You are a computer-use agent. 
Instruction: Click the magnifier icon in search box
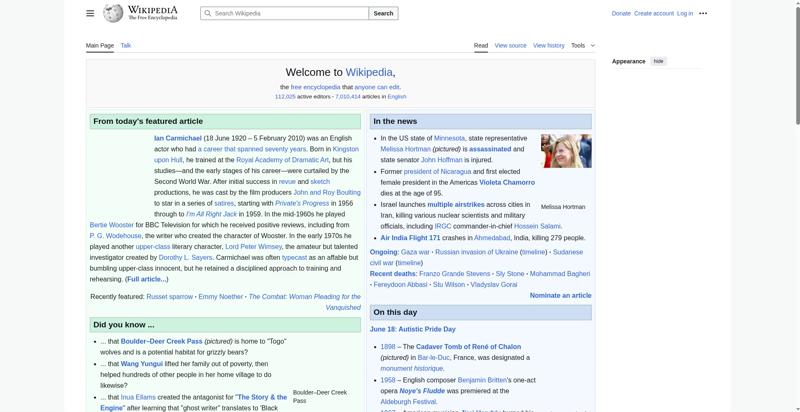coord(207,13)
